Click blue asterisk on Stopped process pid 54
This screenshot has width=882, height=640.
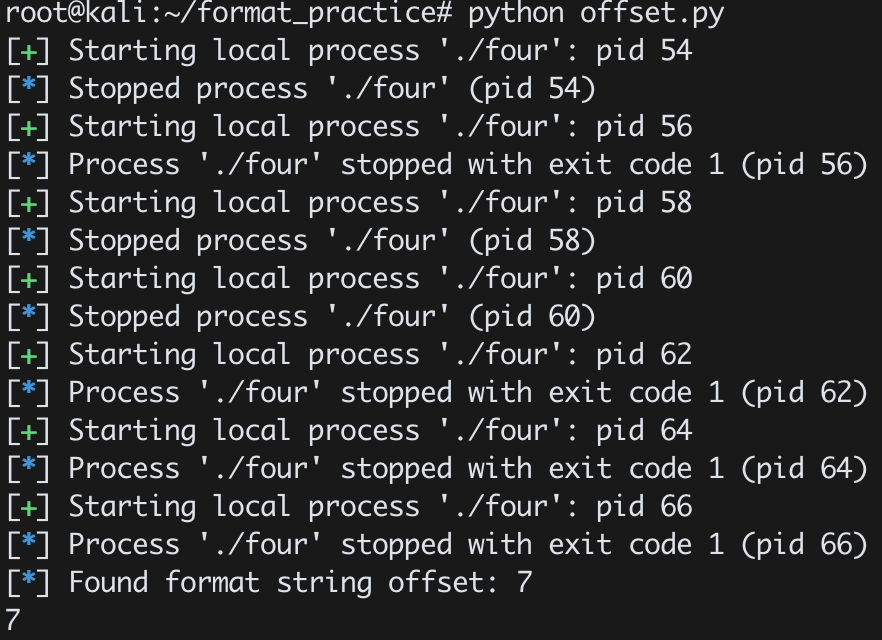tap(29, 87)
